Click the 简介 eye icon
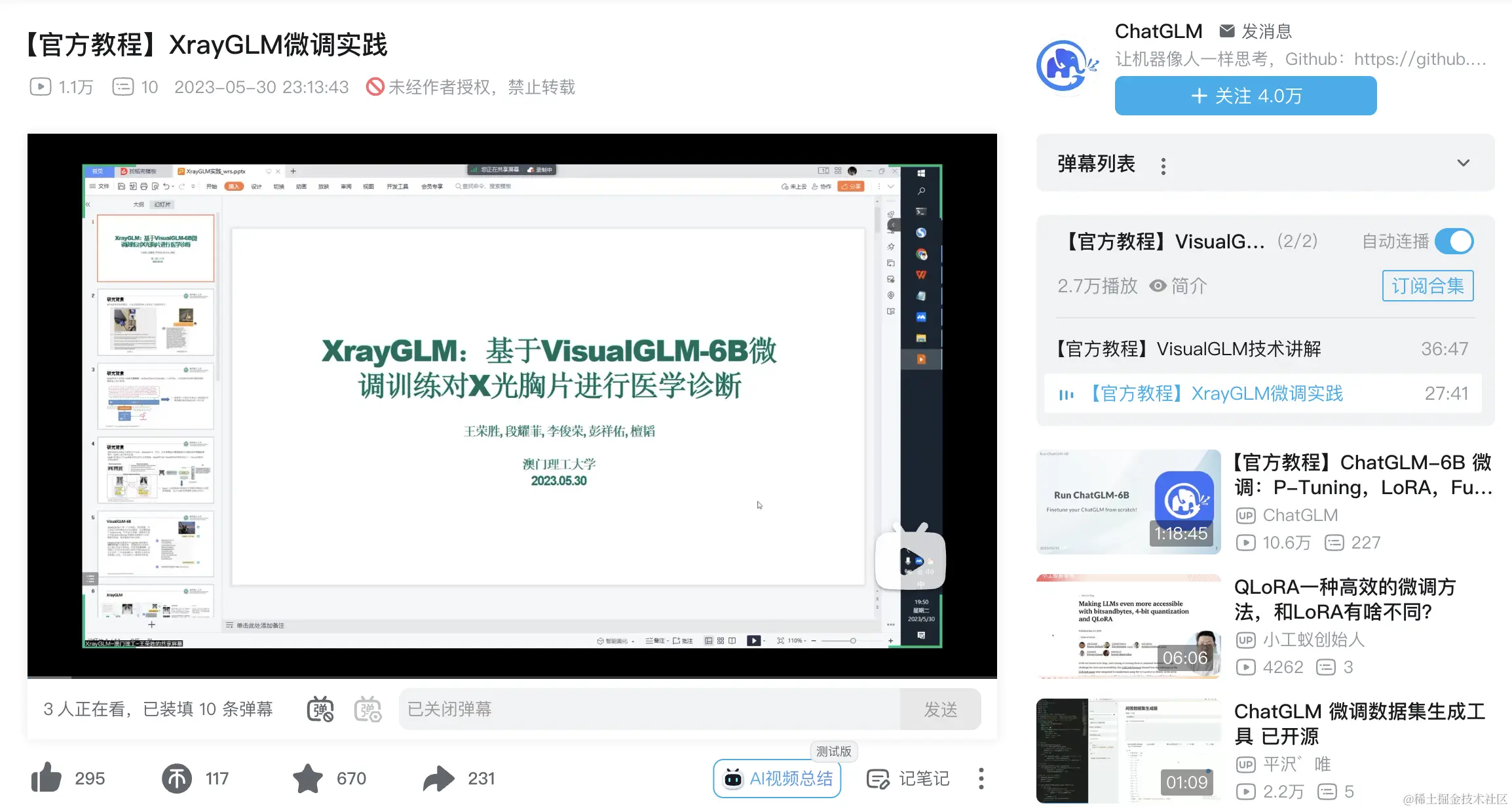Viewport: 1512px width, 810px height. point(1158,286)
